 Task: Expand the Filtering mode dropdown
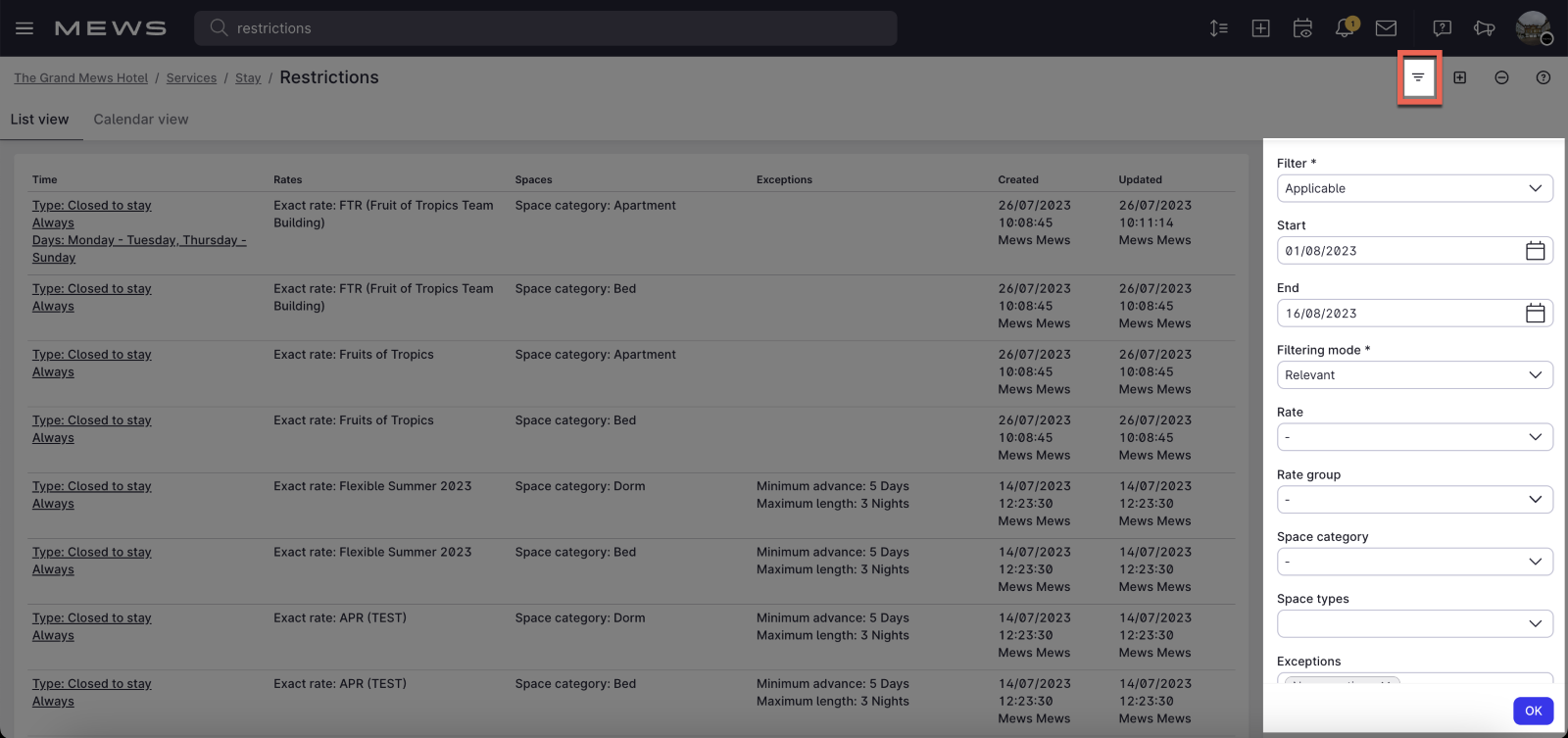pyautogui.click(x=1414, y=375)
